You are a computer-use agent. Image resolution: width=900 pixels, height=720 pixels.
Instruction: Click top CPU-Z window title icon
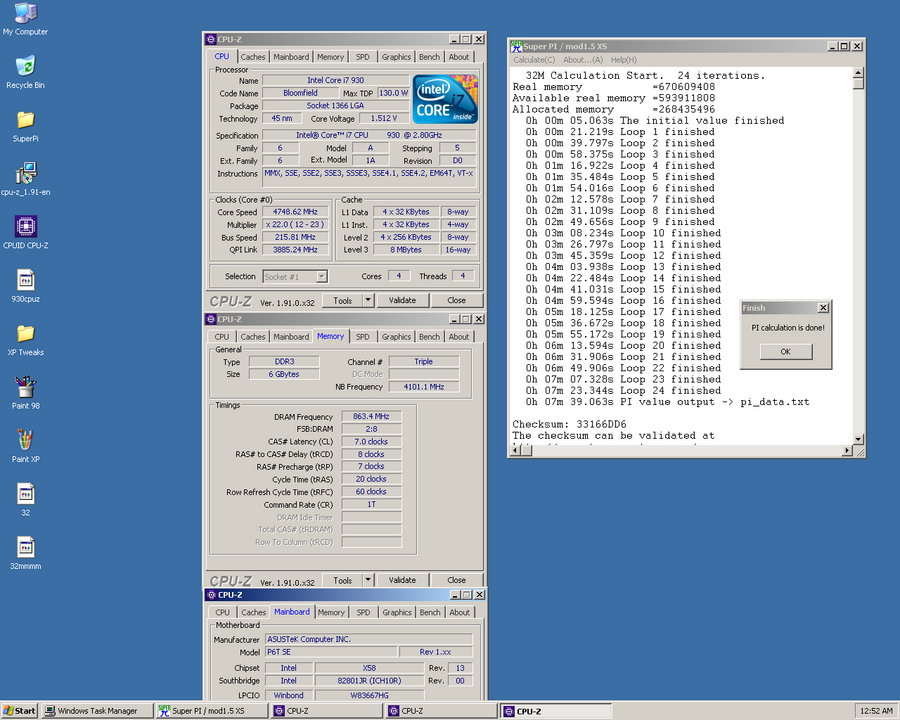(211, 39)
